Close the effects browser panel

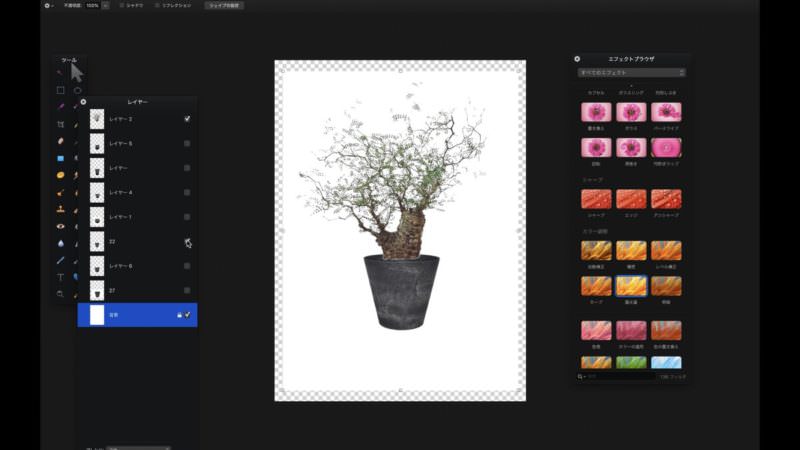[x=577, y=59]
